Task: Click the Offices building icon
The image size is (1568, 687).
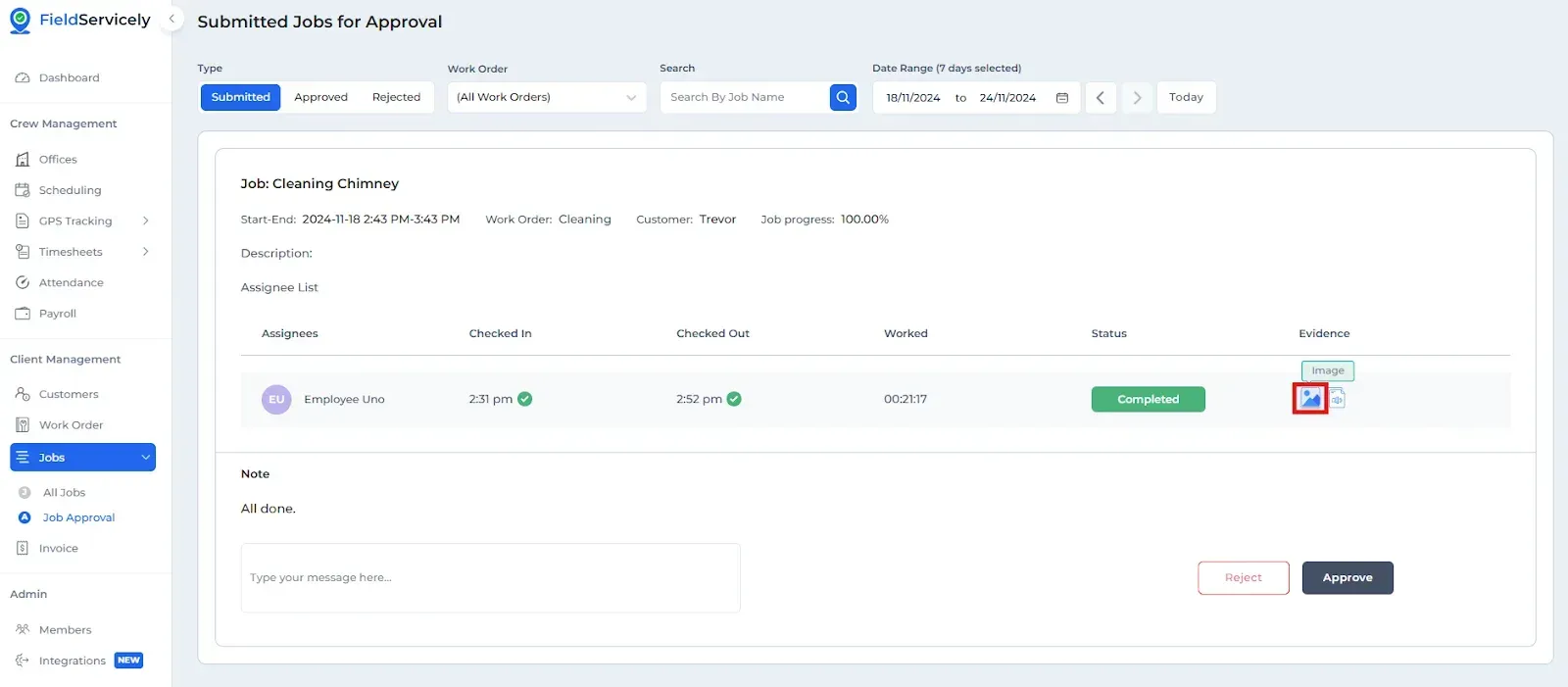Action: [x=23, y=159]
